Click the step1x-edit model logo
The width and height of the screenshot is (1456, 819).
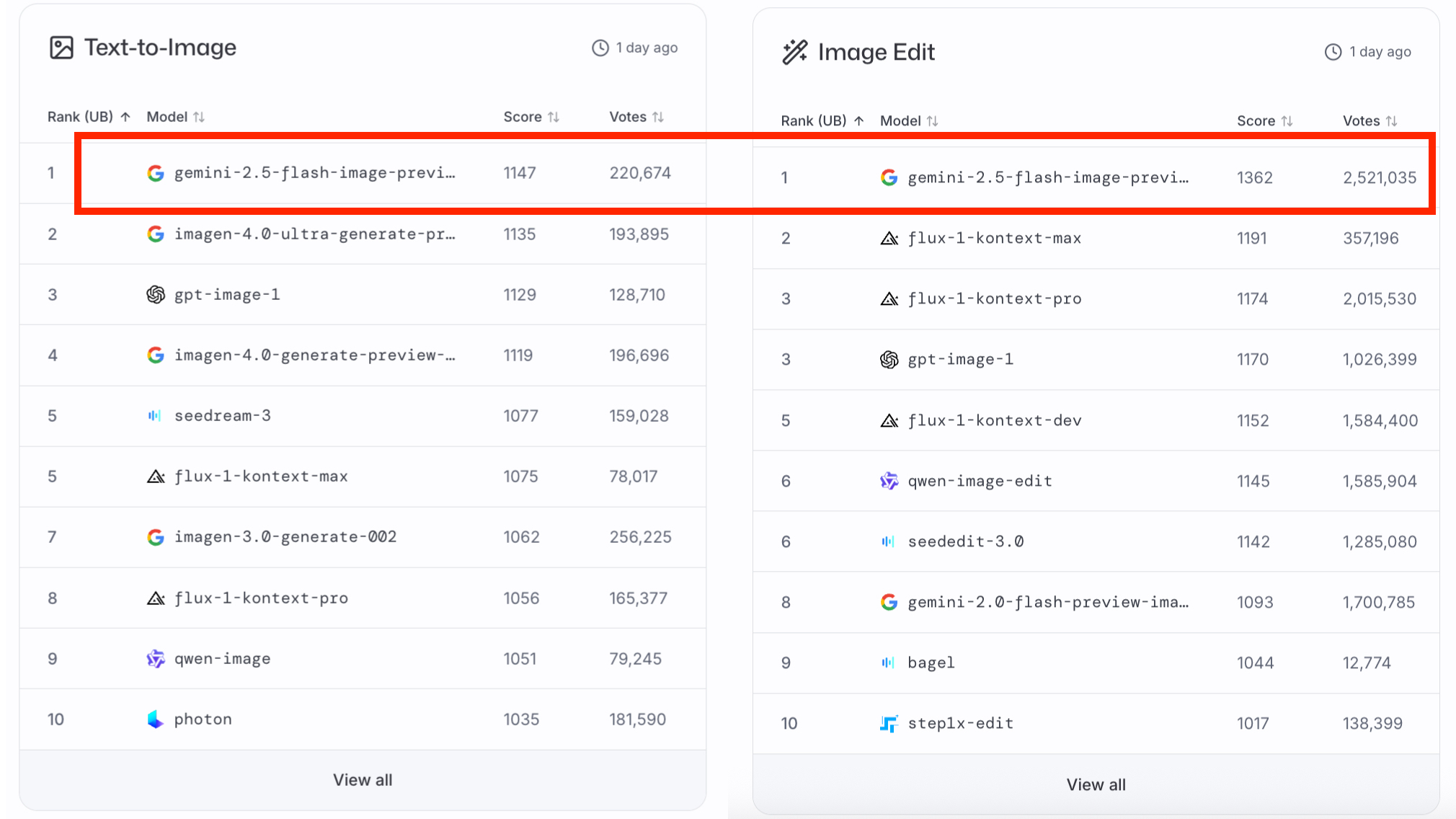(x=889, y=723)
